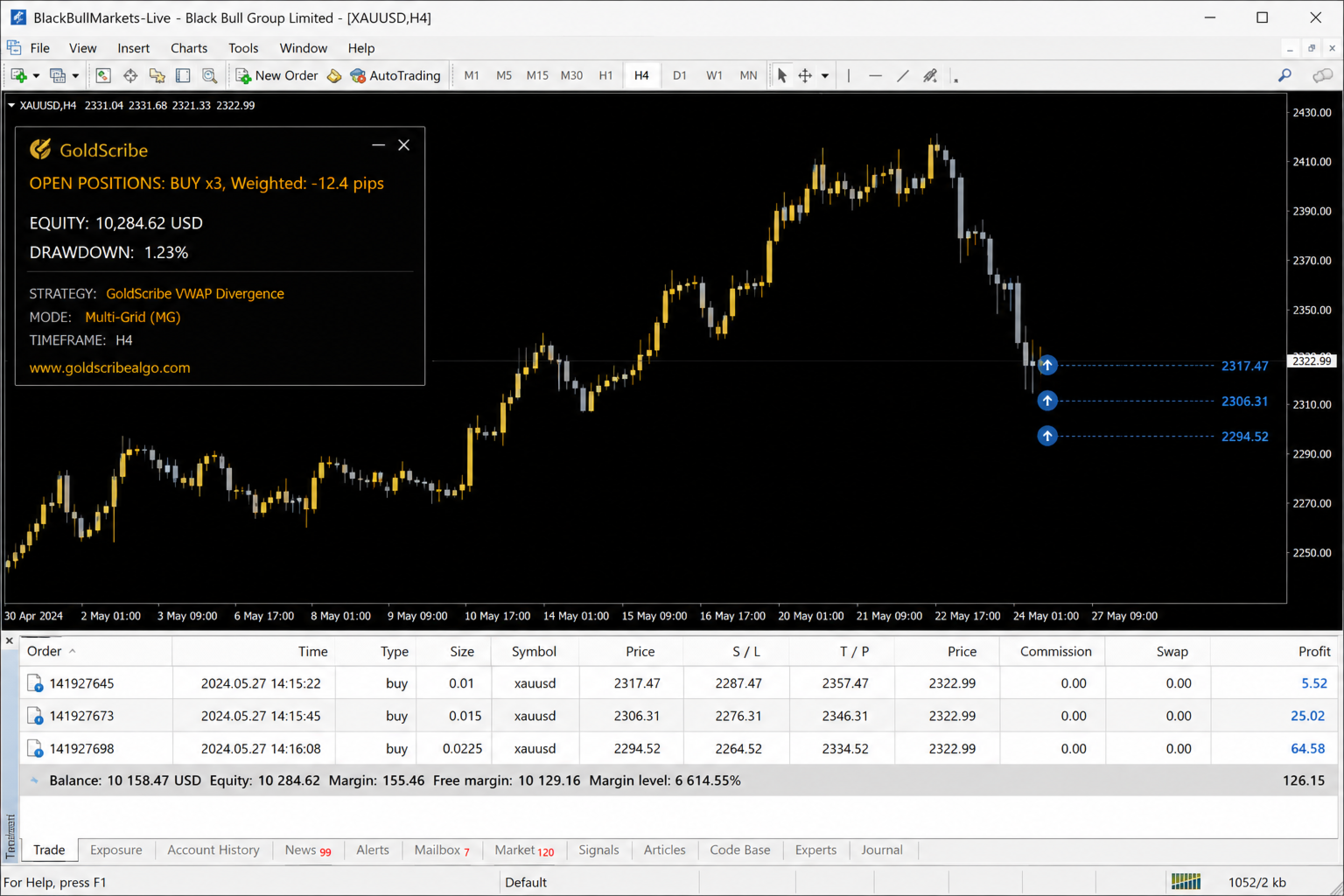Switch chart to M1 timeframe
Image resolution: width=1344 pixels, height=896 pixels.
pyautogui.click(x=472, y=75)
